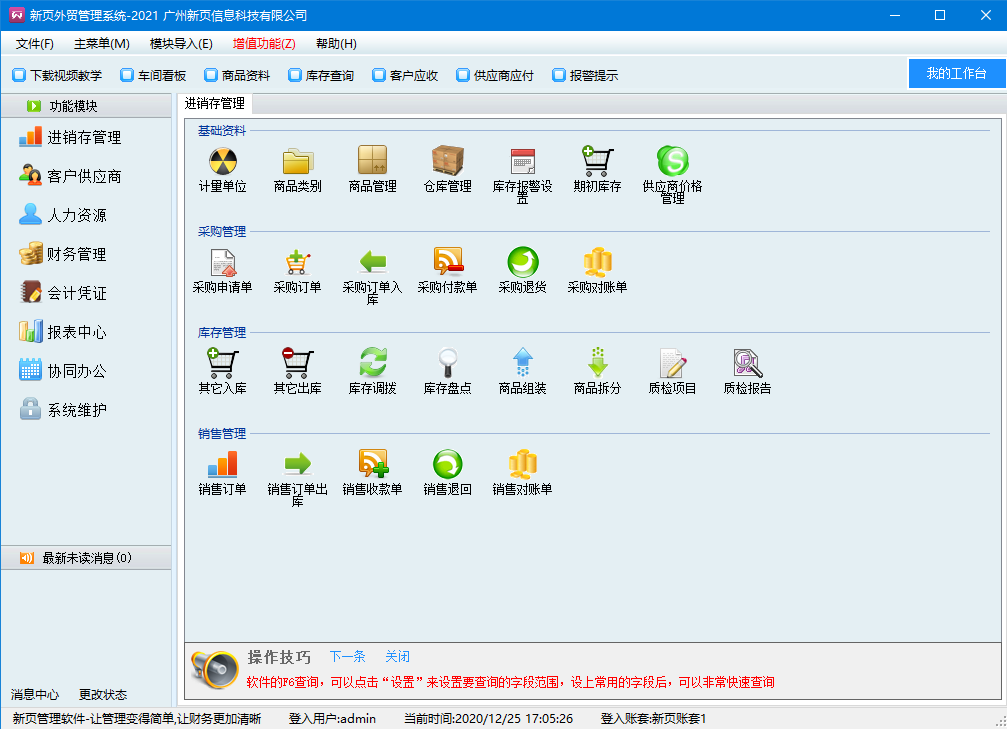The image size is (1007, 729).
Task: Click 下一条 tip link
Action: pos(347,657)
